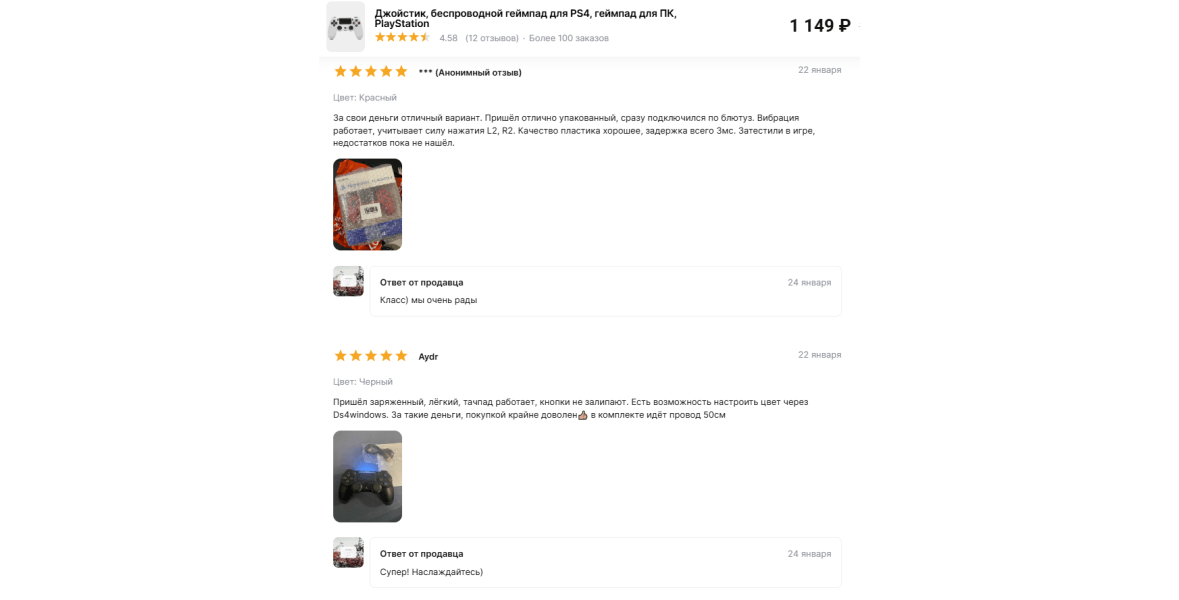The height and width of the screenshot is (600, 1179).
Task: Open the black gamepad review photo
Action: 368,477
